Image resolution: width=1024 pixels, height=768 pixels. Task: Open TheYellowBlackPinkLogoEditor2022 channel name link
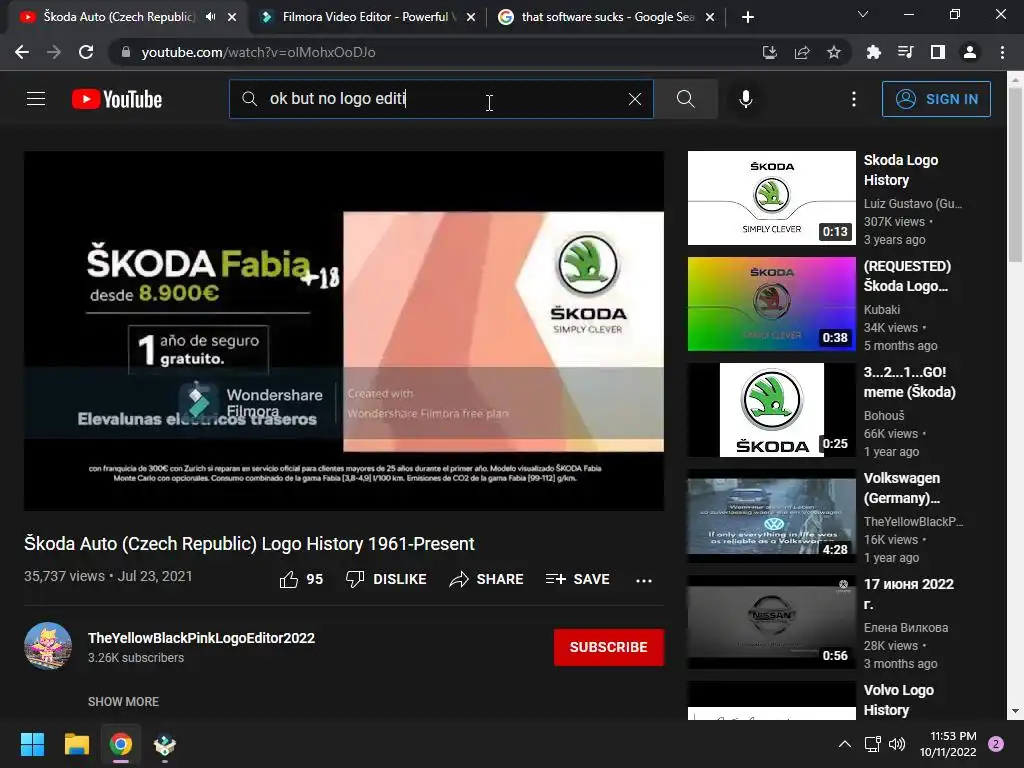point(201,638)
